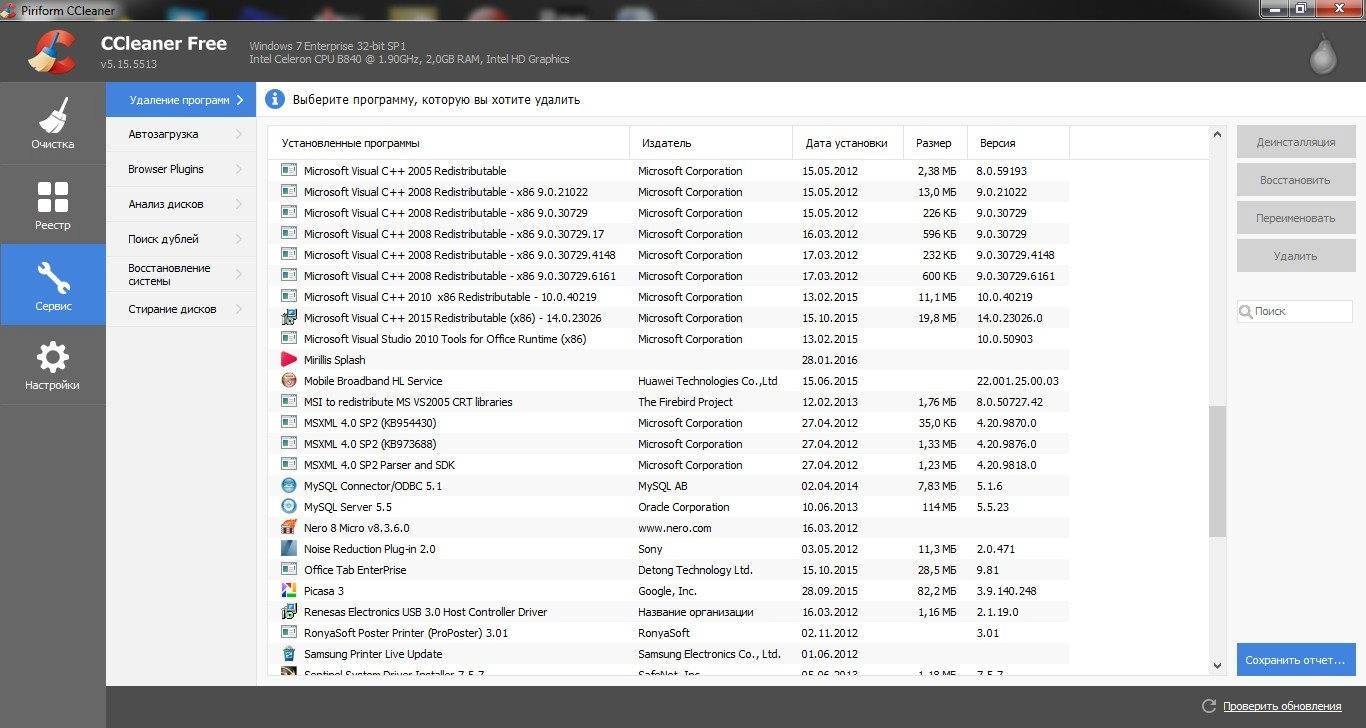Viewport: 1366px width, 728px height.
Task: Sort by the Версия column header
Action: [1018, 143]
